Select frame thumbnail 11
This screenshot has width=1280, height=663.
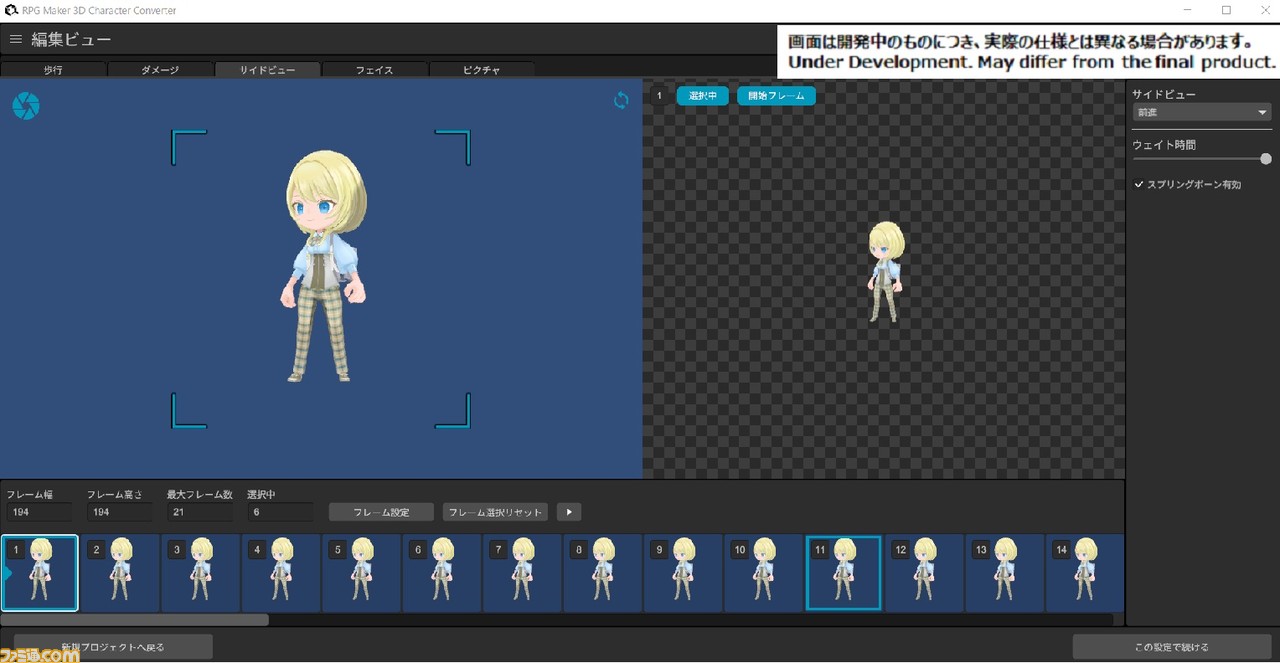pyautogui.click(x=843, y=573)
